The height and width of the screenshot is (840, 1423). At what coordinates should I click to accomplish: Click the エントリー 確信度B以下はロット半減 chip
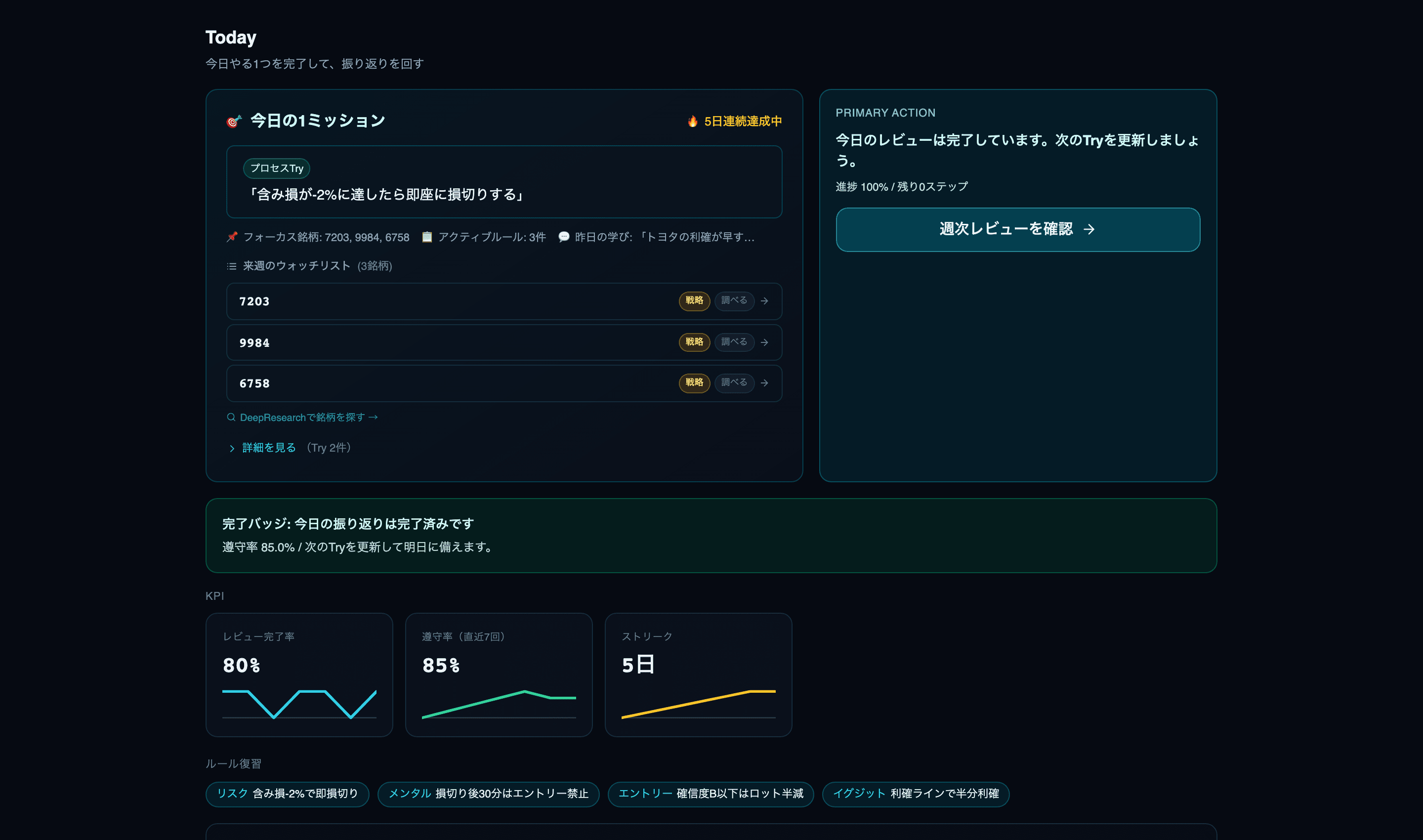click(x=711, y=794)
